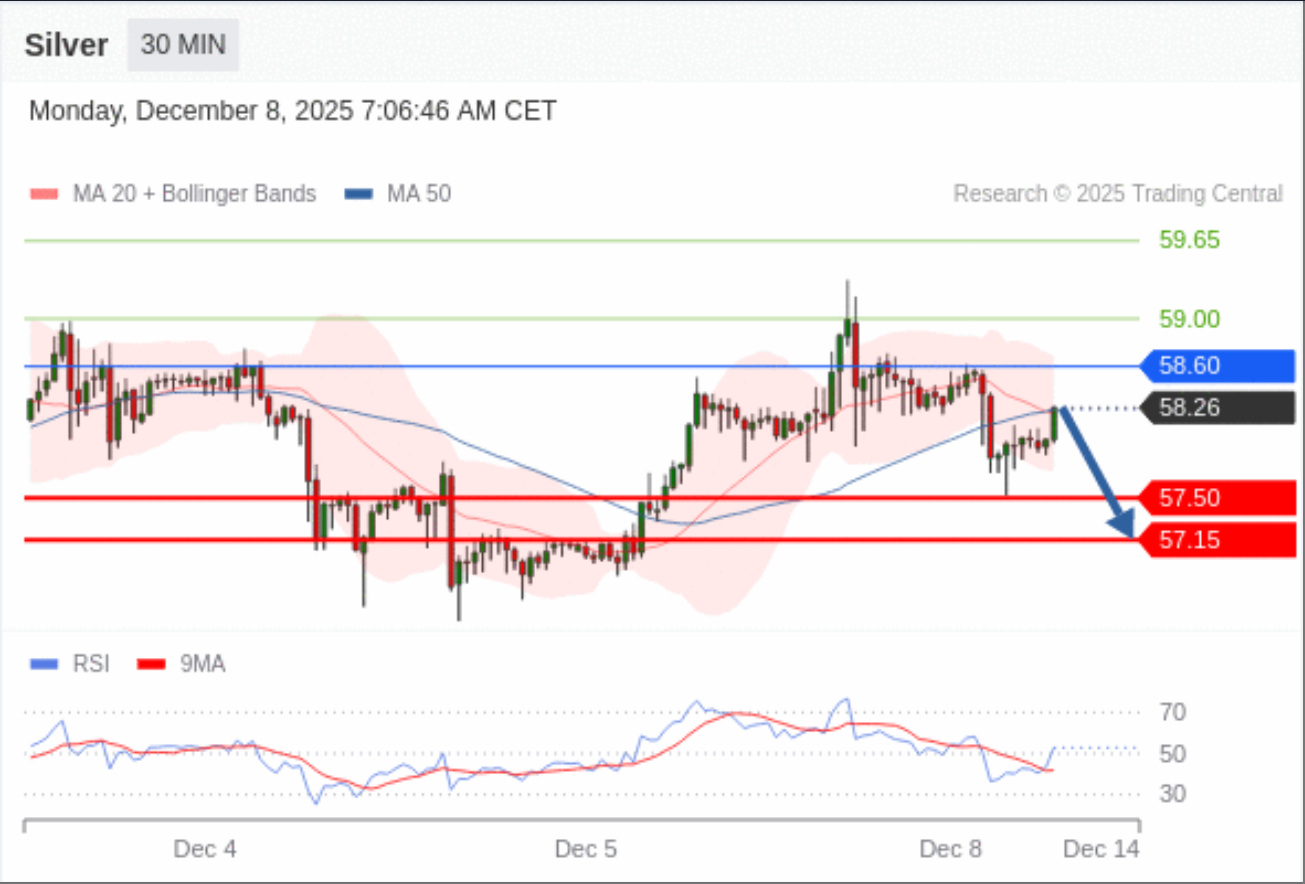Click the red 57.50 support price tag
The height and width of the screenshot is (884, 1305).
tap(1217, 498)
